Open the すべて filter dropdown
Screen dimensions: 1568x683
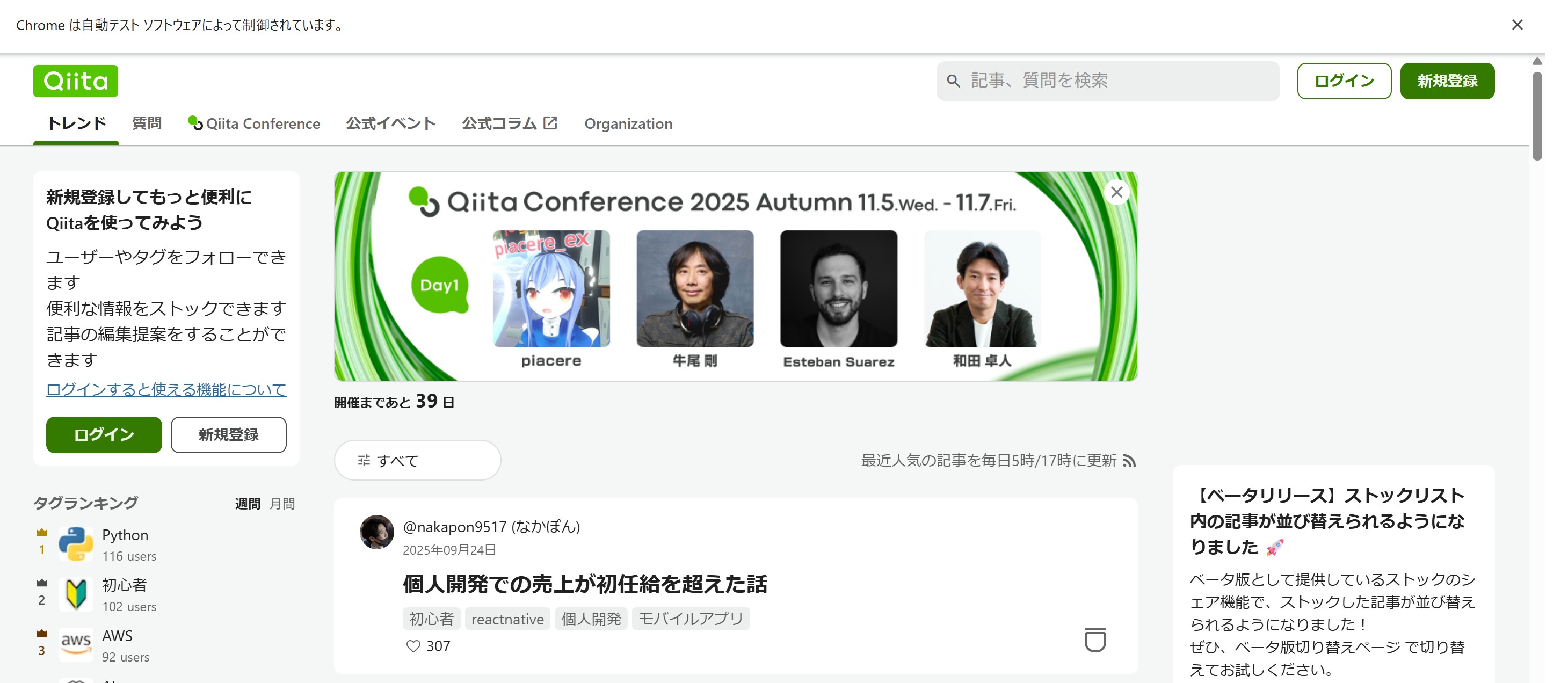pos(417,460)
